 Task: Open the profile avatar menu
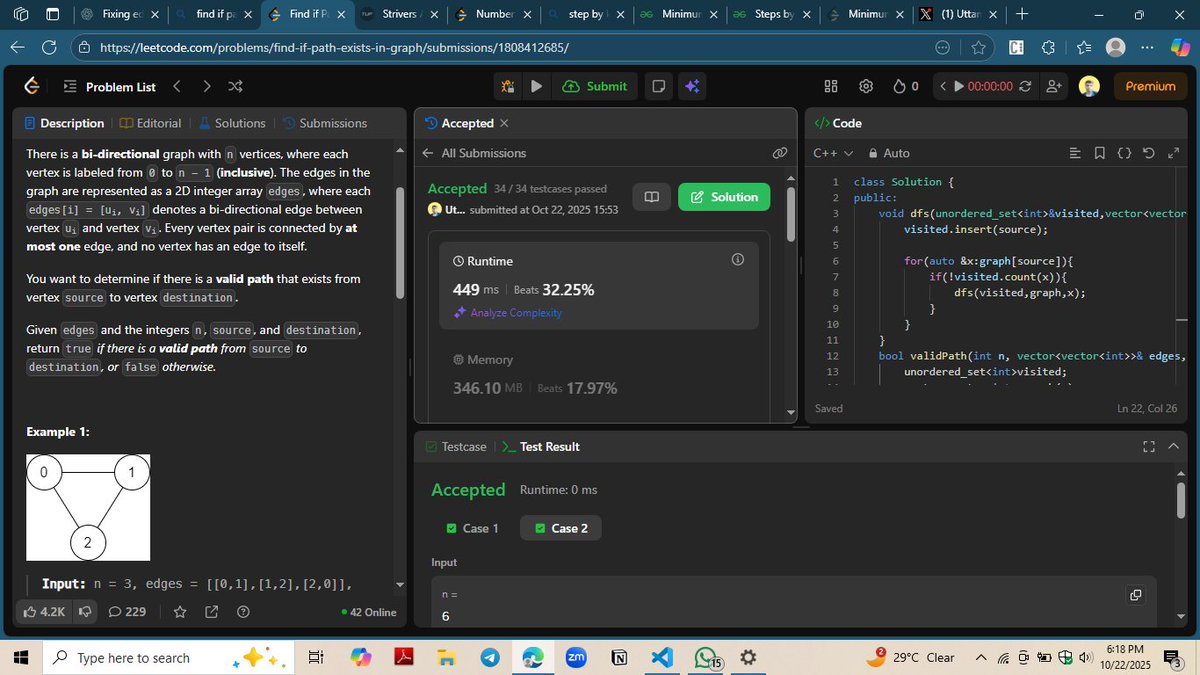[1088, 86]
